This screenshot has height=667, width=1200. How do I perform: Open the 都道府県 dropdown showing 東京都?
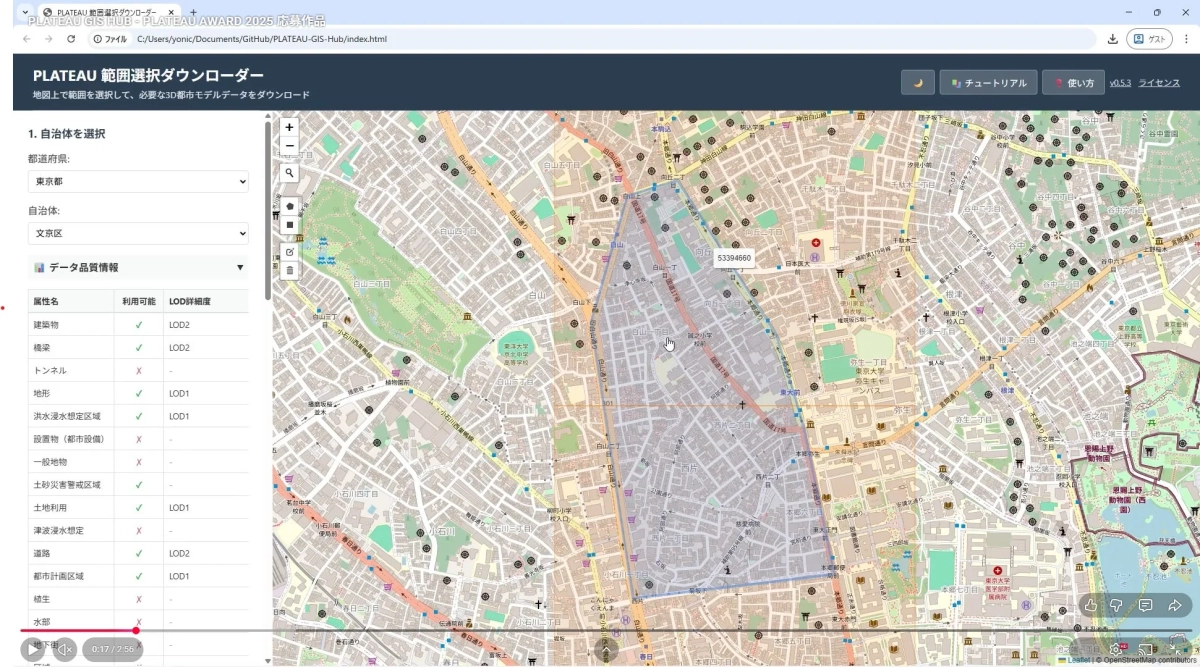138,182
